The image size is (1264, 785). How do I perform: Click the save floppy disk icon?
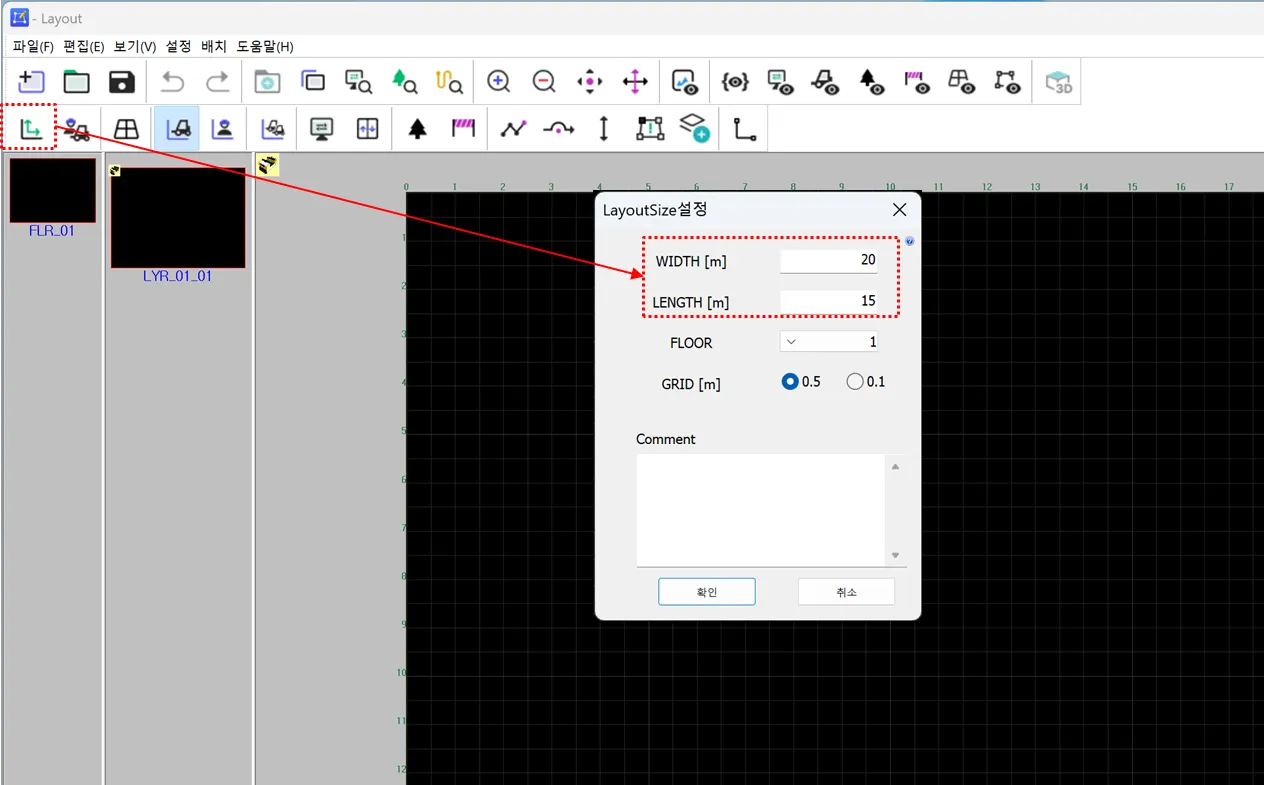[122, 82]
